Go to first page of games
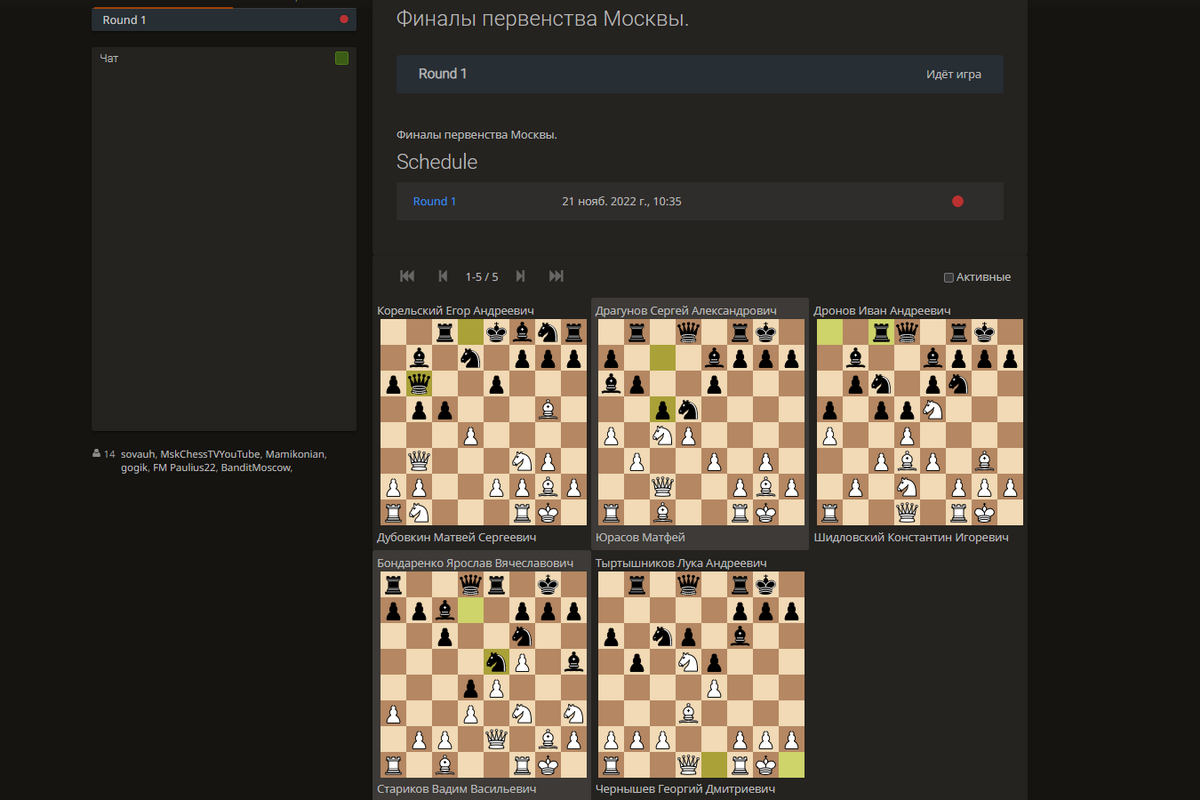Screen dimensions: 1200x800 [x=407, y=276]
